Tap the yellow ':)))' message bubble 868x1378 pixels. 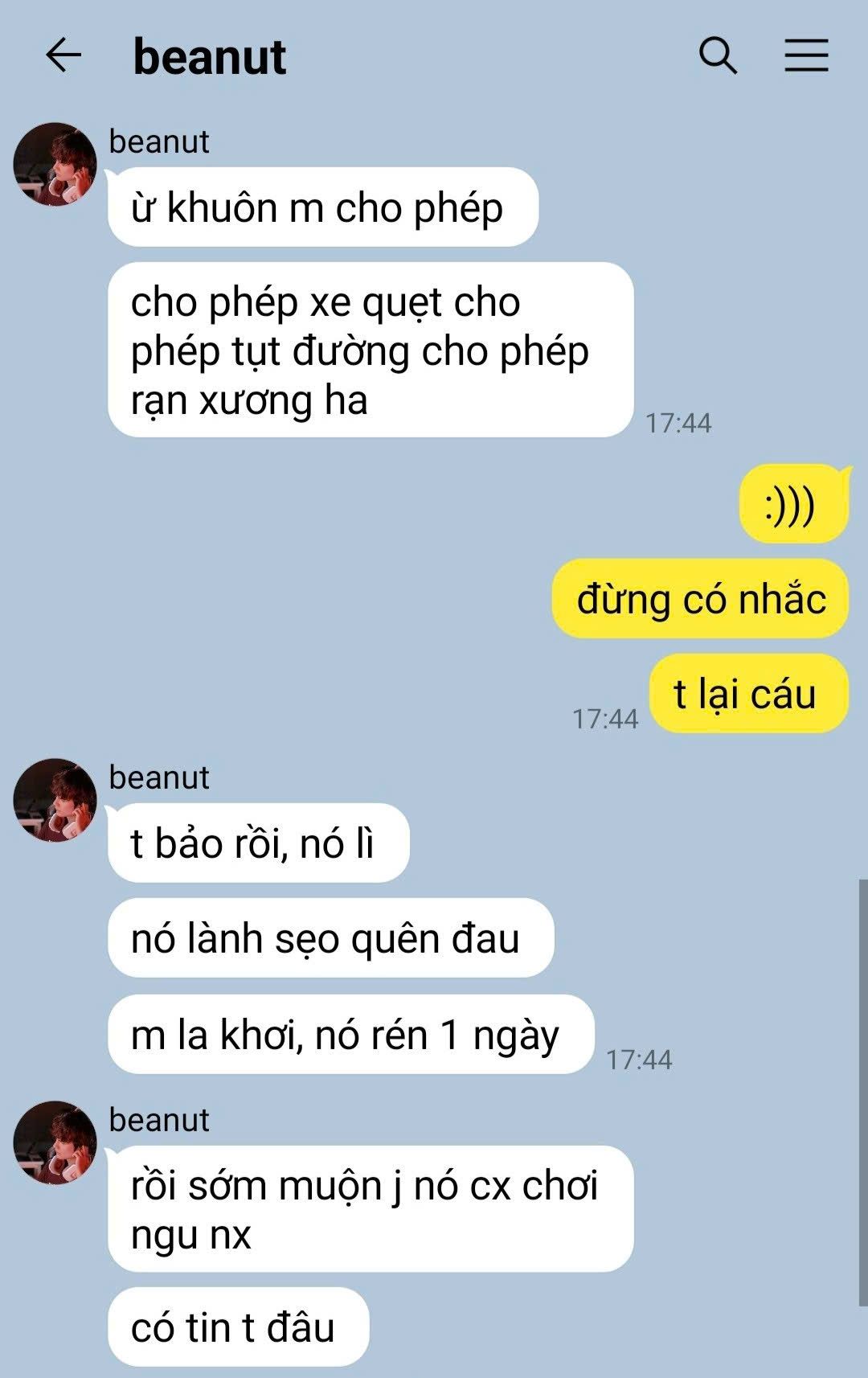tap(793, 504)
